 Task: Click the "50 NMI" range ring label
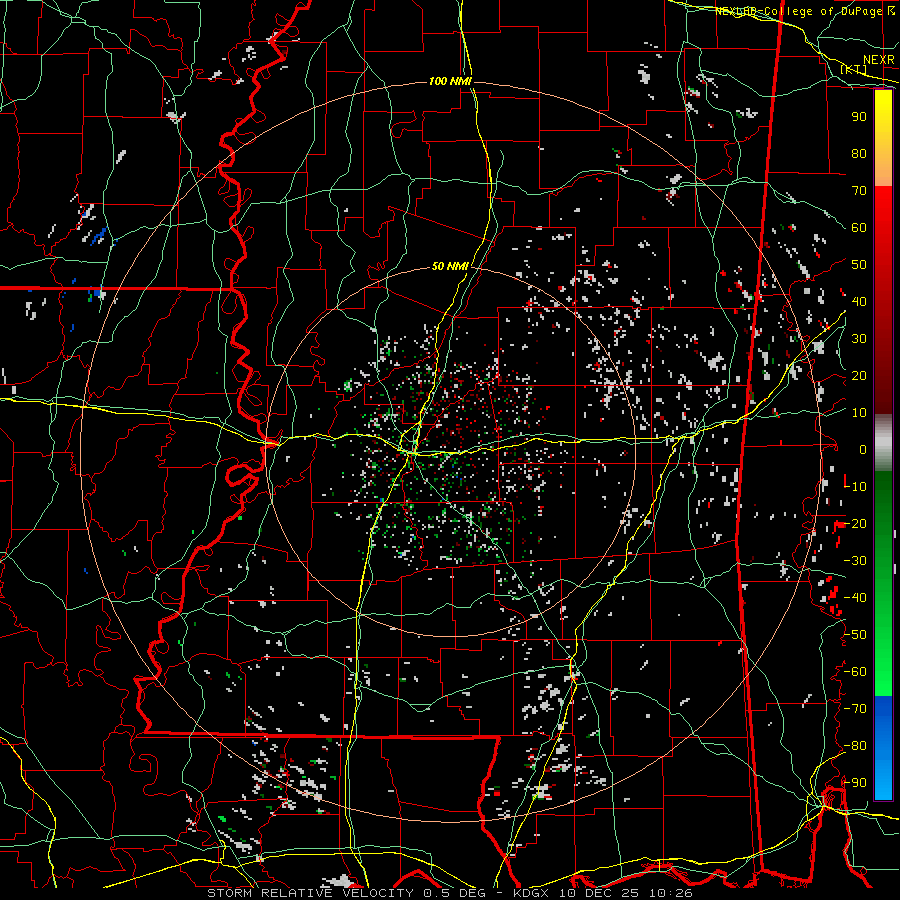point(450,266)
